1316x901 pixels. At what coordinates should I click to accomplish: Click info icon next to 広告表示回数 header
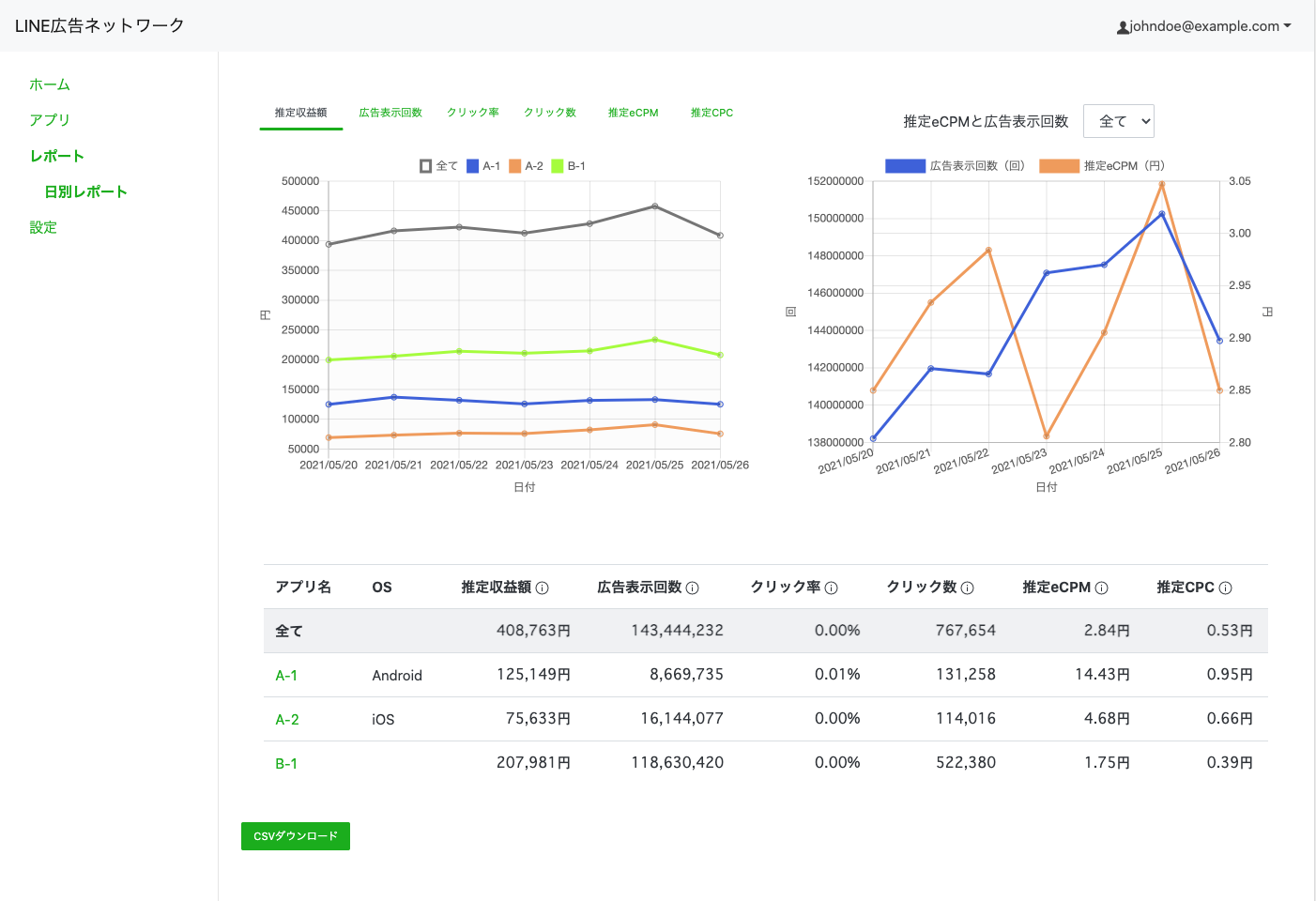pos(693,588)
